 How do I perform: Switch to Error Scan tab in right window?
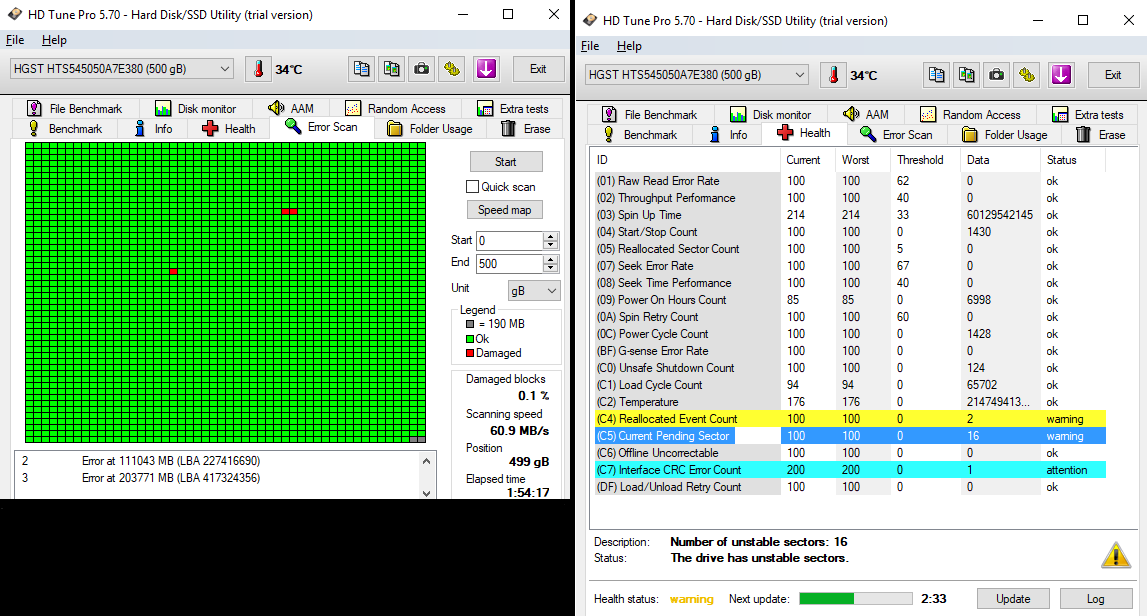coord(897,135)
